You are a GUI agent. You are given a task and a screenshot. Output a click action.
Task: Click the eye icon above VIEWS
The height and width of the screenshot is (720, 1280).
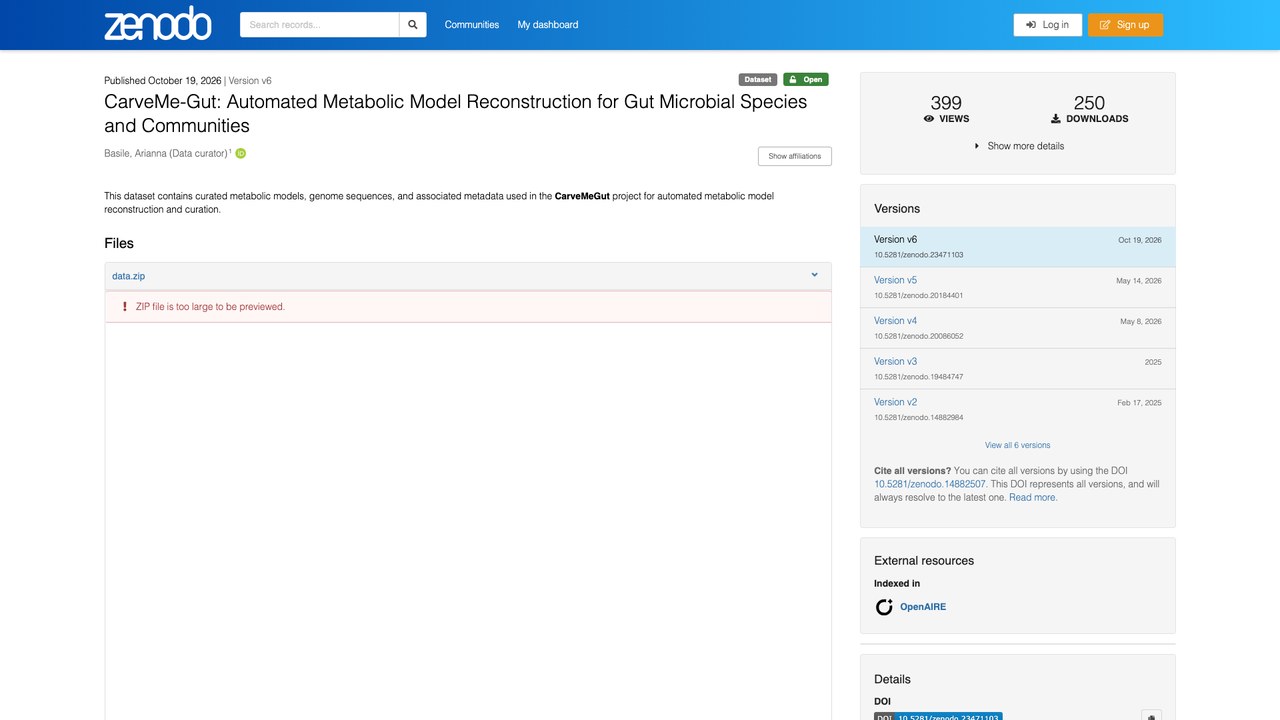[929, 119]
